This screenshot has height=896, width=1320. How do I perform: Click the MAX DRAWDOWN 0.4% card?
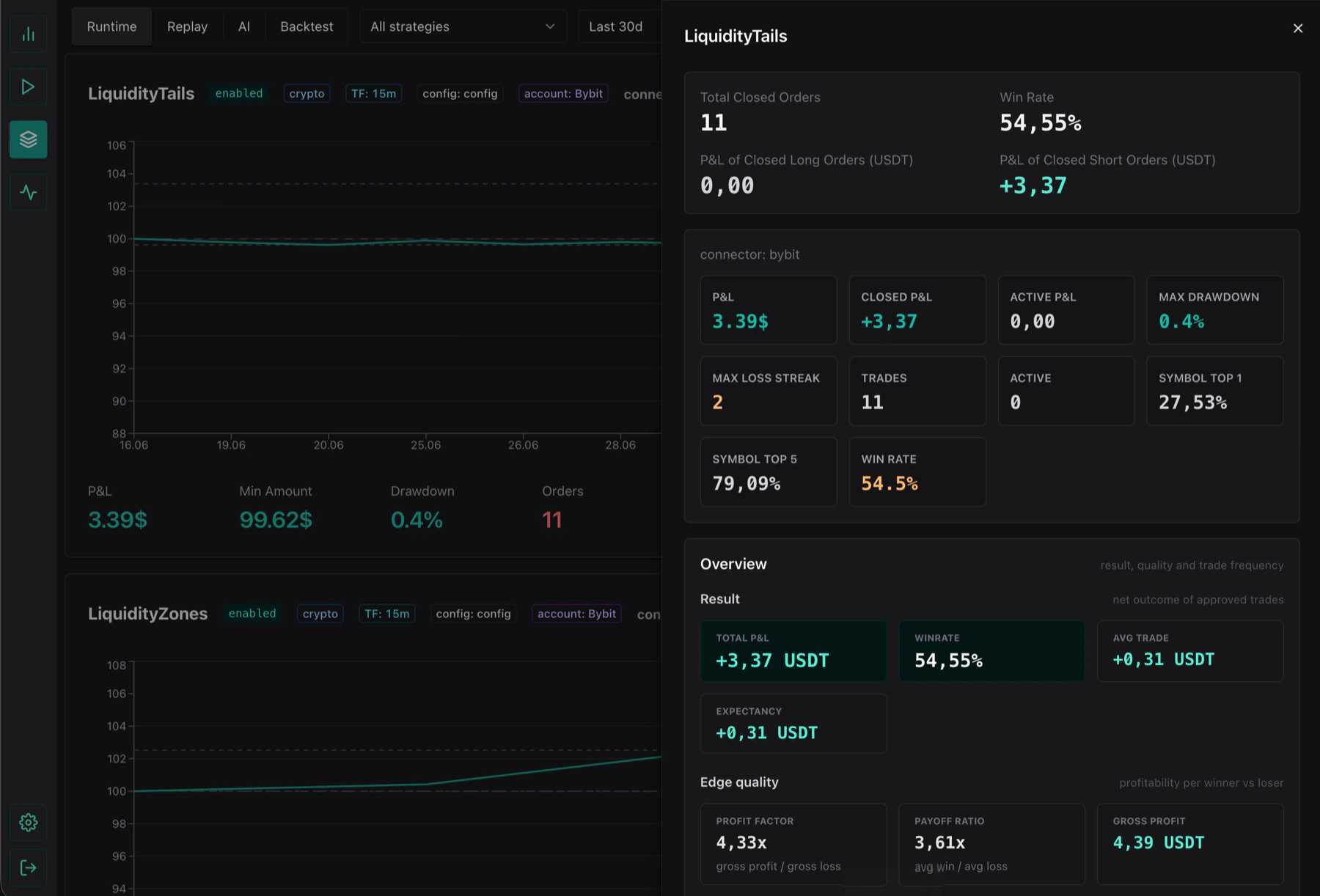tap(1215, 310)
